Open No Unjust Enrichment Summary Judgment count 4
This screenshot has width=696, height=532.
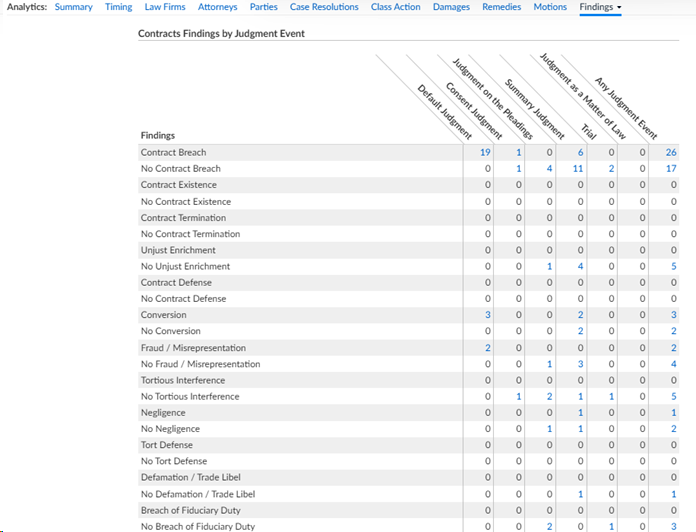point(580,266)
